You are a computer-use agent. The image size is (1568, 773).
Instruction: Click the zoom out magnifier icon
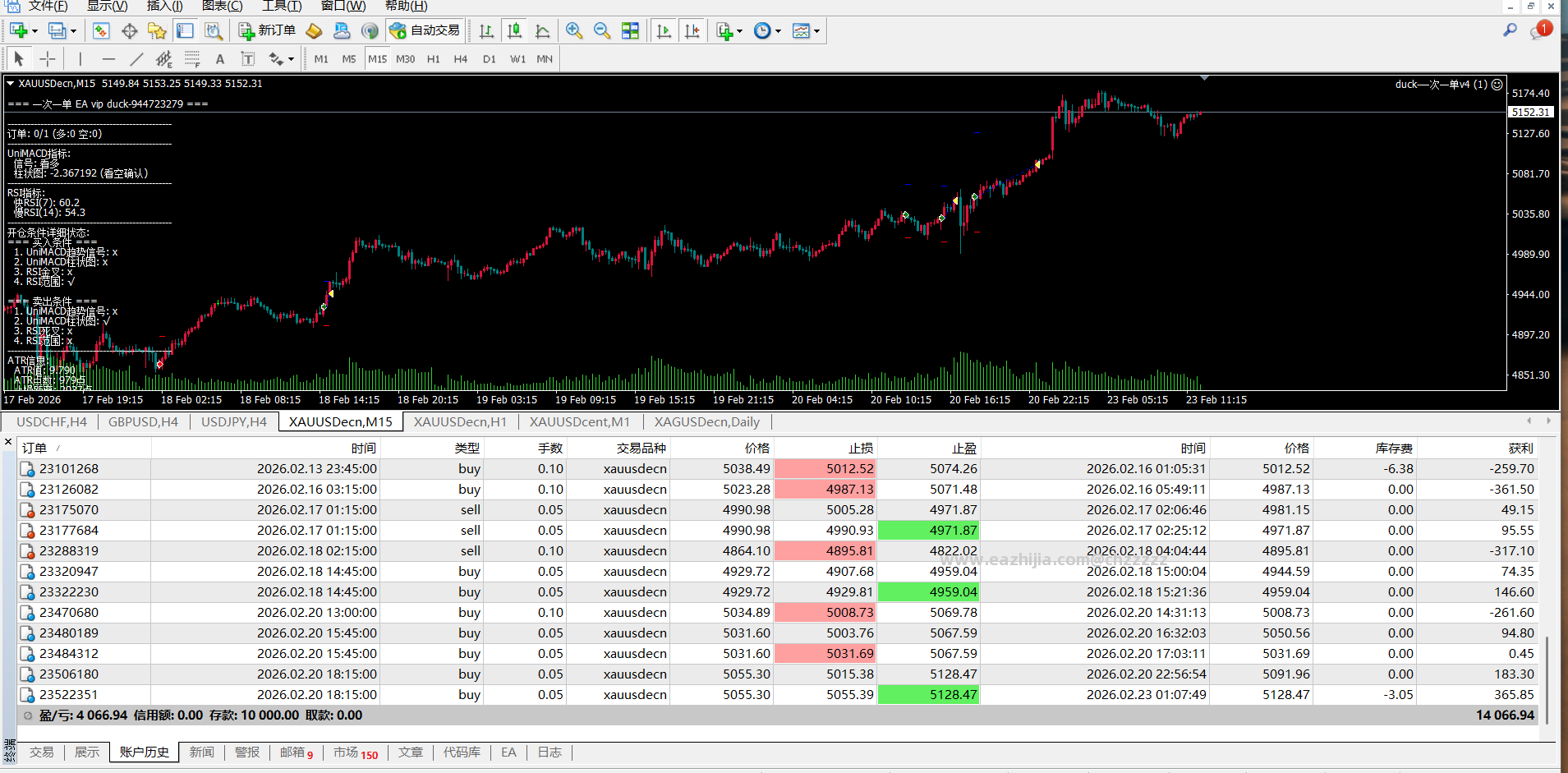pos(602,31)
